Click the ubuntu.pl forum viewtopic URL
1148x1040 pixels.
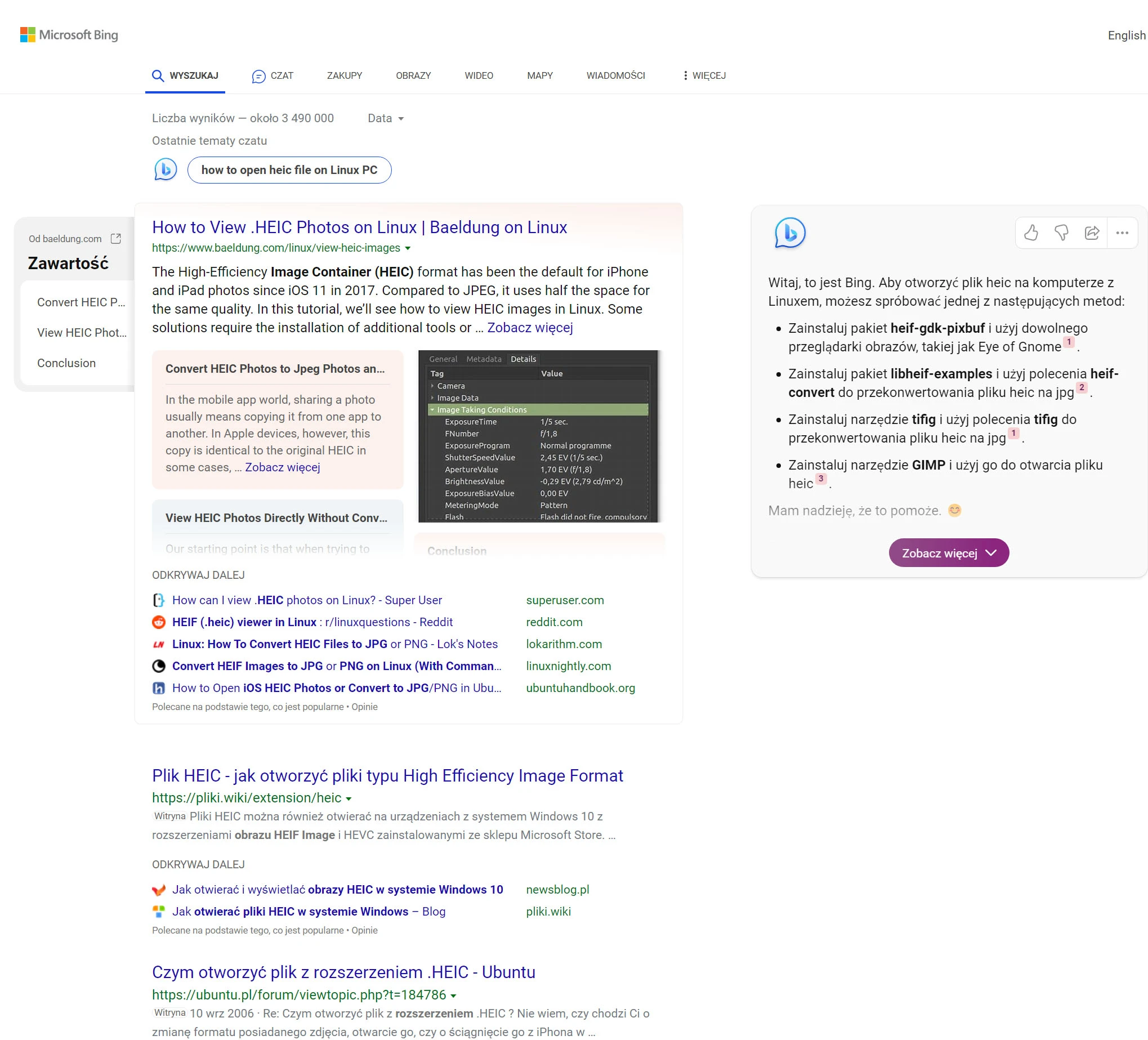click(x=299, y=995)
